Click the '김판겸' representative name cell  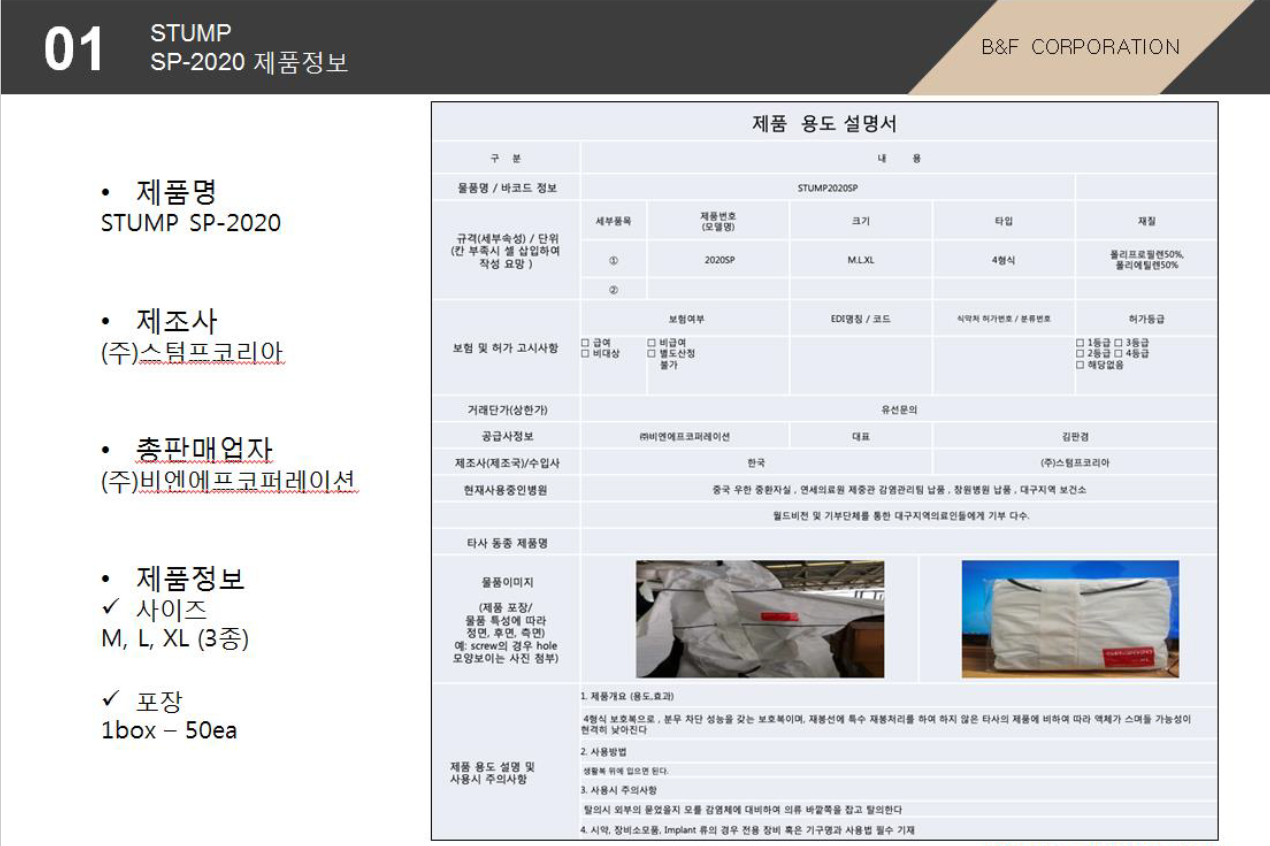1075,436
